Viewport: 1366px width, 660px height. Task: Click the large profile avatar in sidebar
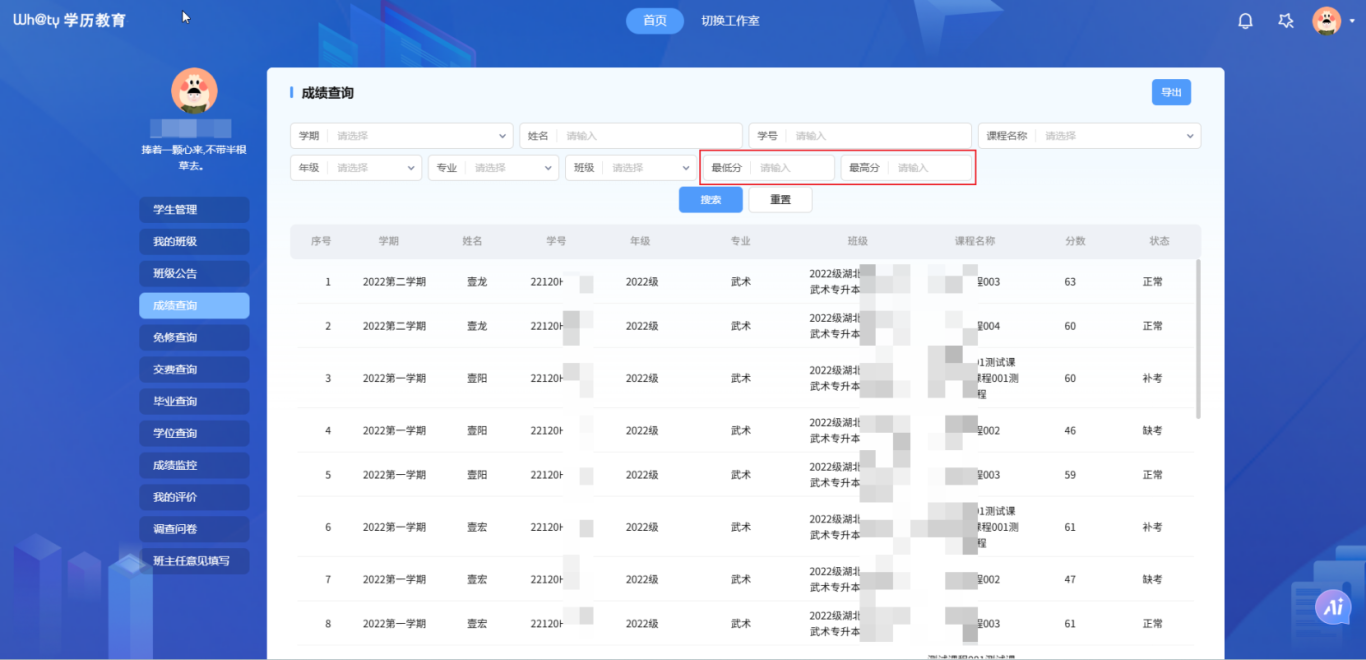194,91
